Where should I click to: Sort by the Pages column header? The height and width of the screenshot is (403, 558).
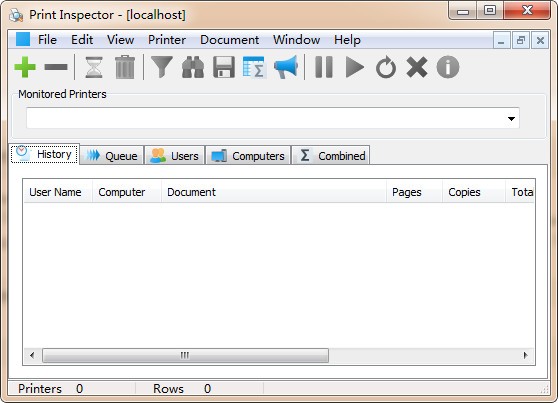pos(415,192)
